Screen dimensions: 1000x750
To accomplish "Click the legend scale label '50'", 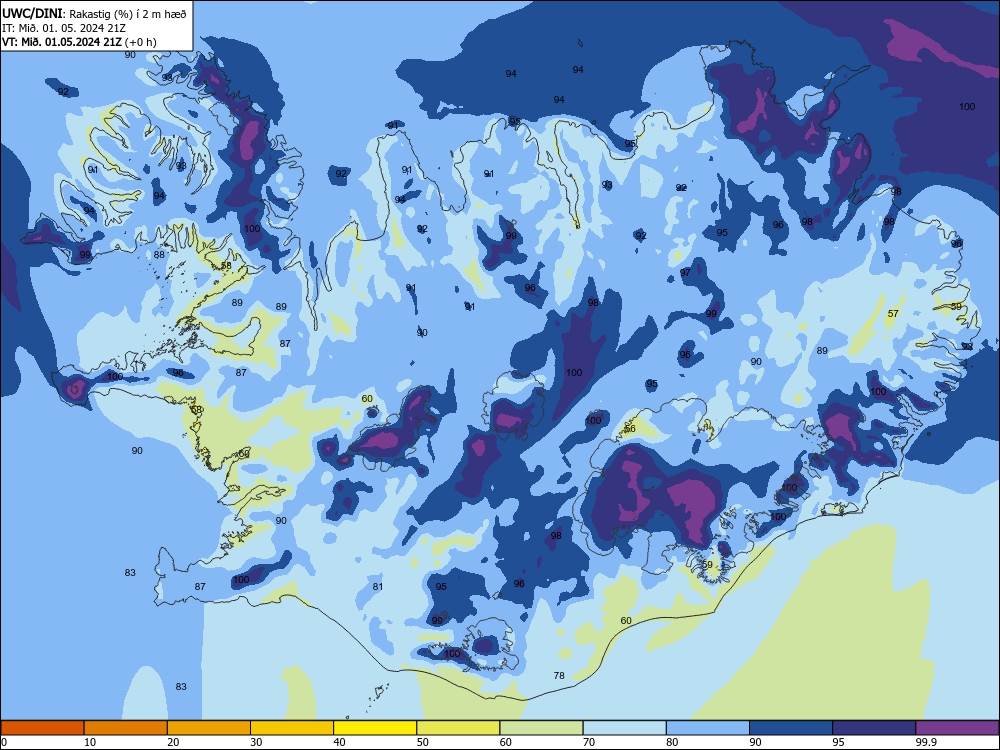I will 423,742.
